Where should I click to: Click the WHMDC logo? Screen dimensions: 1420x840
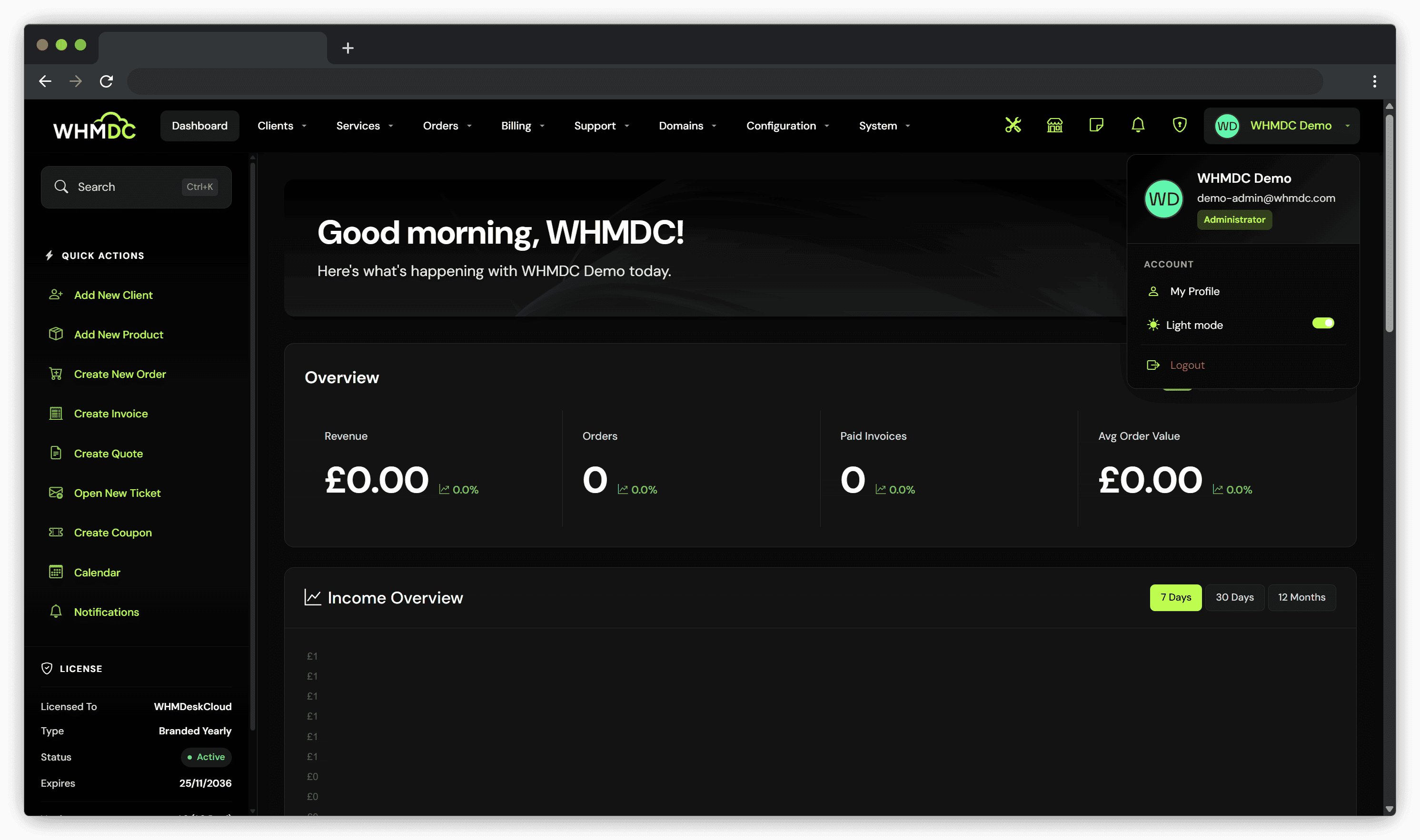(94, 125)
